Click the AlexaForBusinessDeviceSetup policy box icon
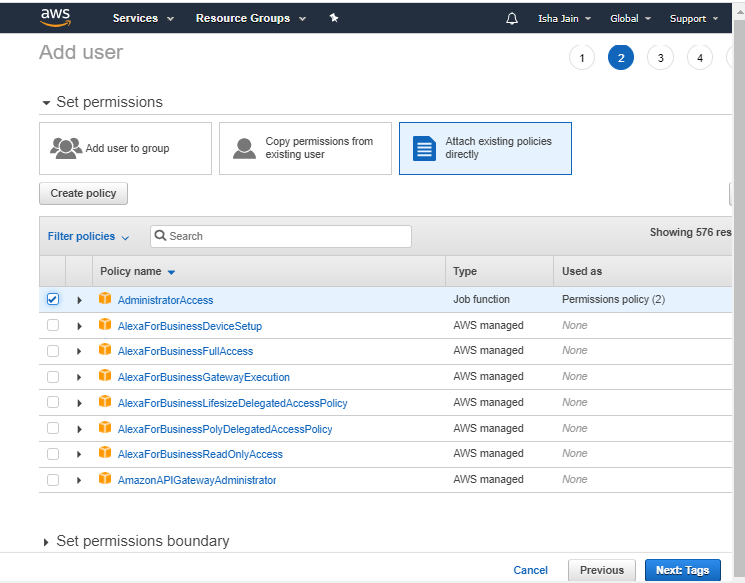745x583 pixels. pos(105,325)
